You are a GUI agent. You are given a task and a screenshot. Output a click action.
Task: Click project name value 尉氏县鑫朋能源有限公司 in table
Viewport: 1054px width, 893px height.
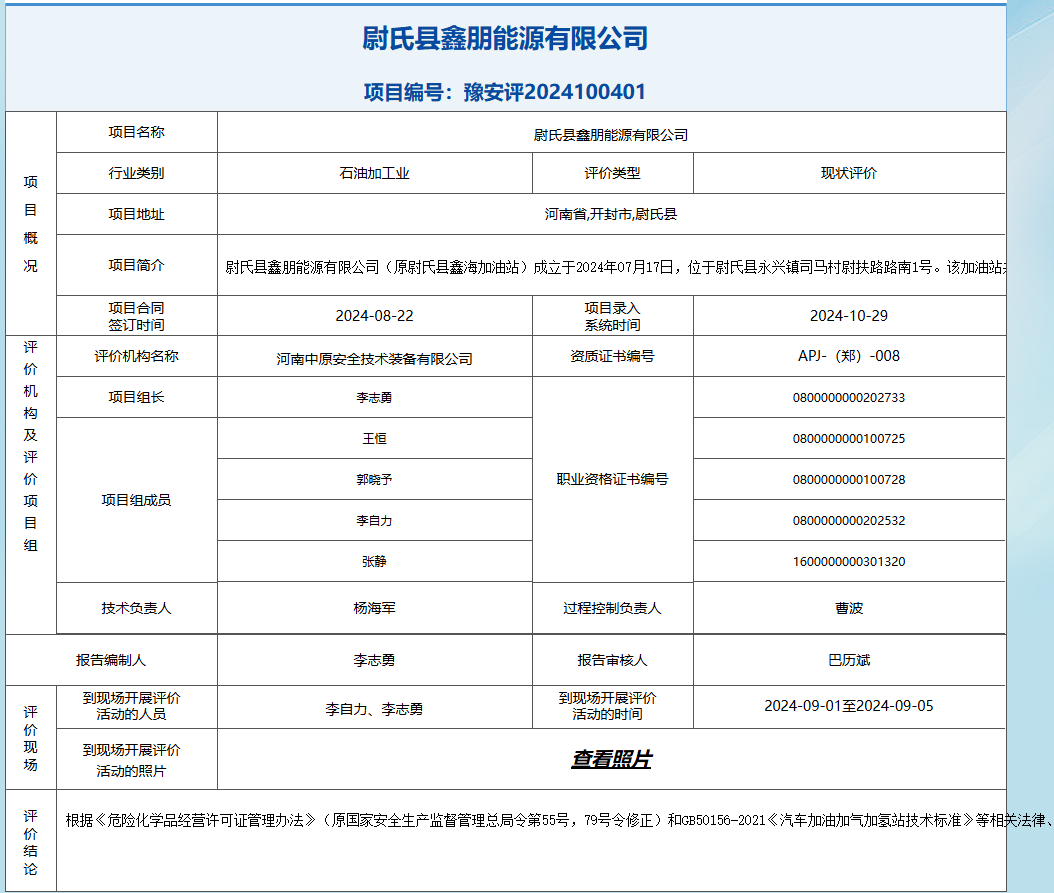coord(611,135)
